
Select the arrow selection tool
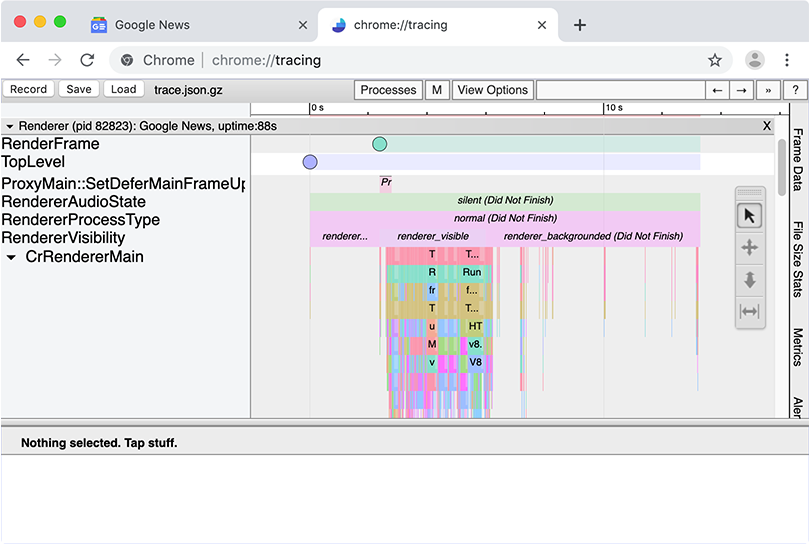(749, 215)
